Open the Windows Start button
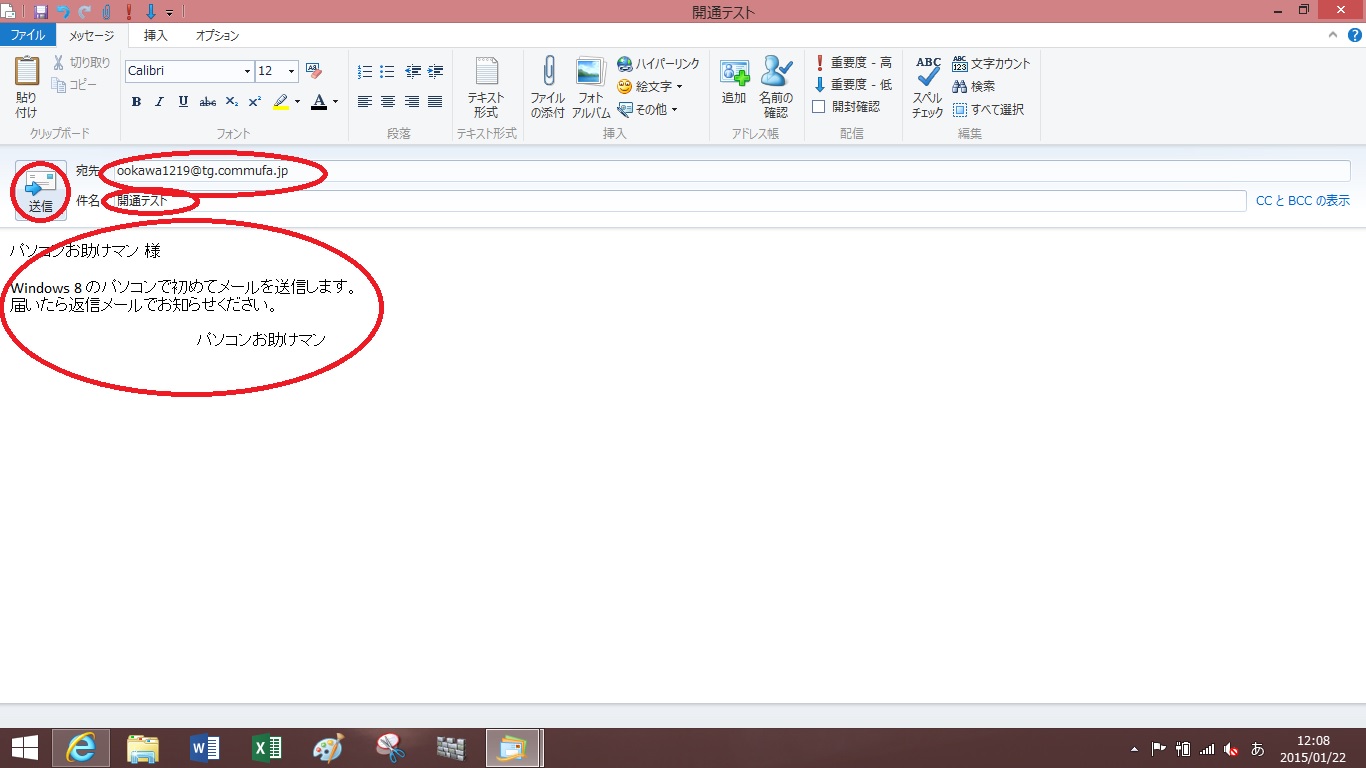1366x768 pixels. pyautogui.click(x=24, y=748)
